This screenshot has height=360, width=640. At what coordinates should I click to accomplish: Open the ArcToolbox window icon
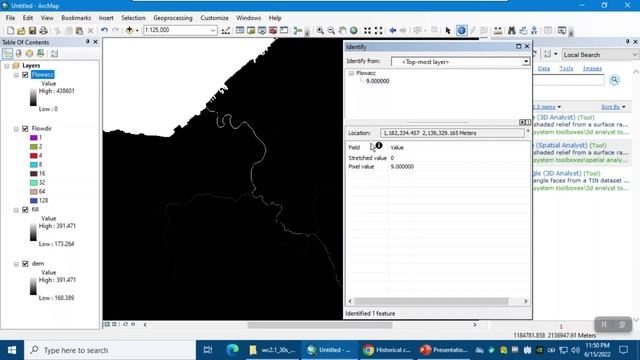(x=273, y=31)
